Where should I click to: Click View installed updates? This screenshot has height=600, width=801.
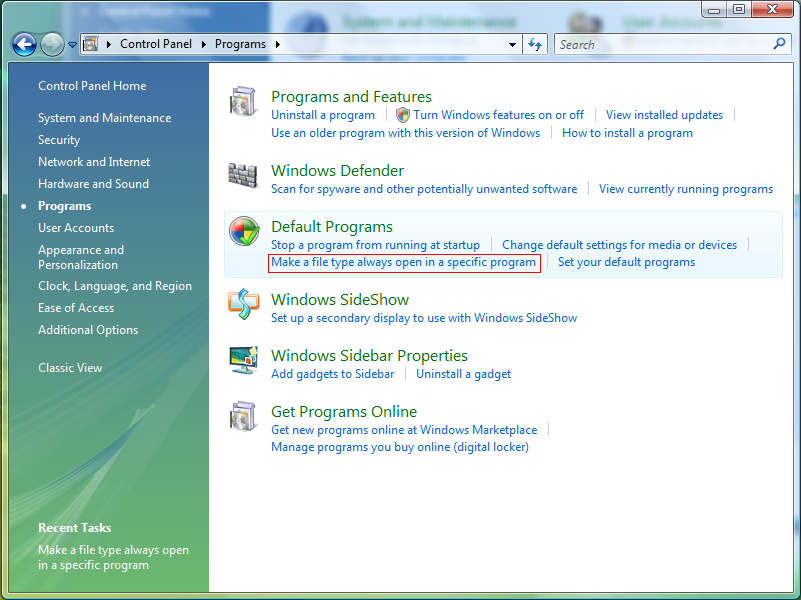tap(664, 115)
